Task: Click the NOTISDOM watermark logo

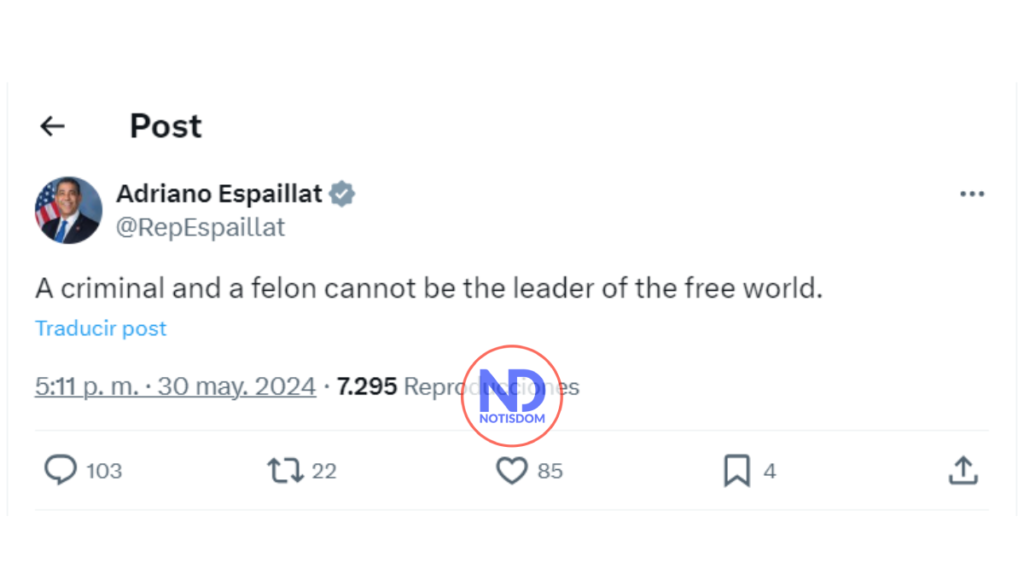Action: pos(512,394)
